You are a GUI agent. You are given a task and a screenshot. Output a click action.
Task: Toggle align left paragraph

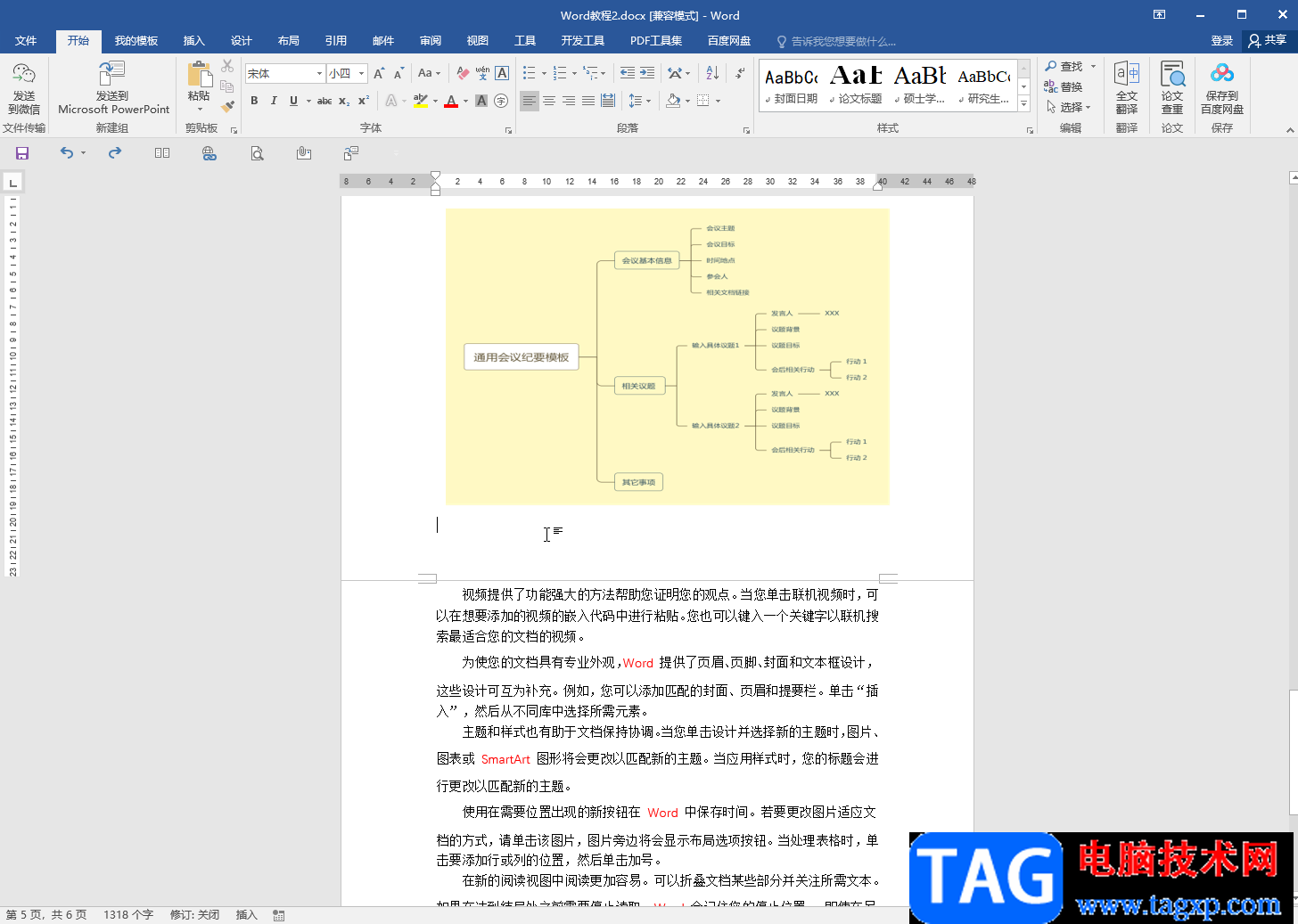530,101
